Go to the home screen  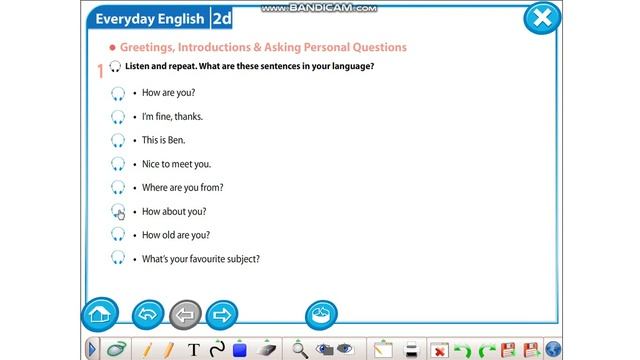coord(100,314)
